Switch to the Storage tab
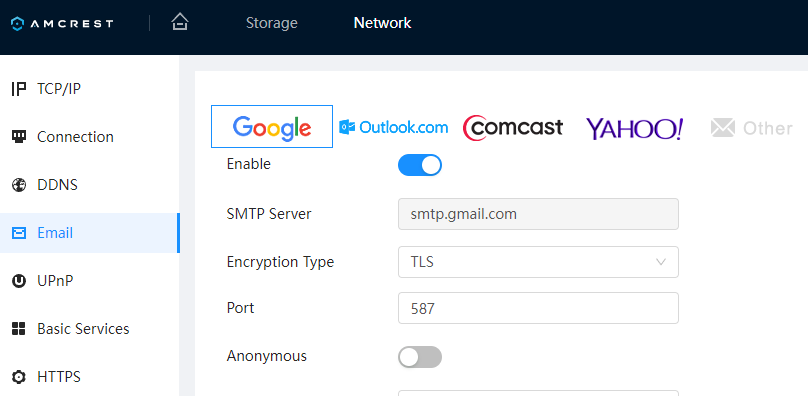The height and width of the screenshot is (396, 808). [272, 23]
